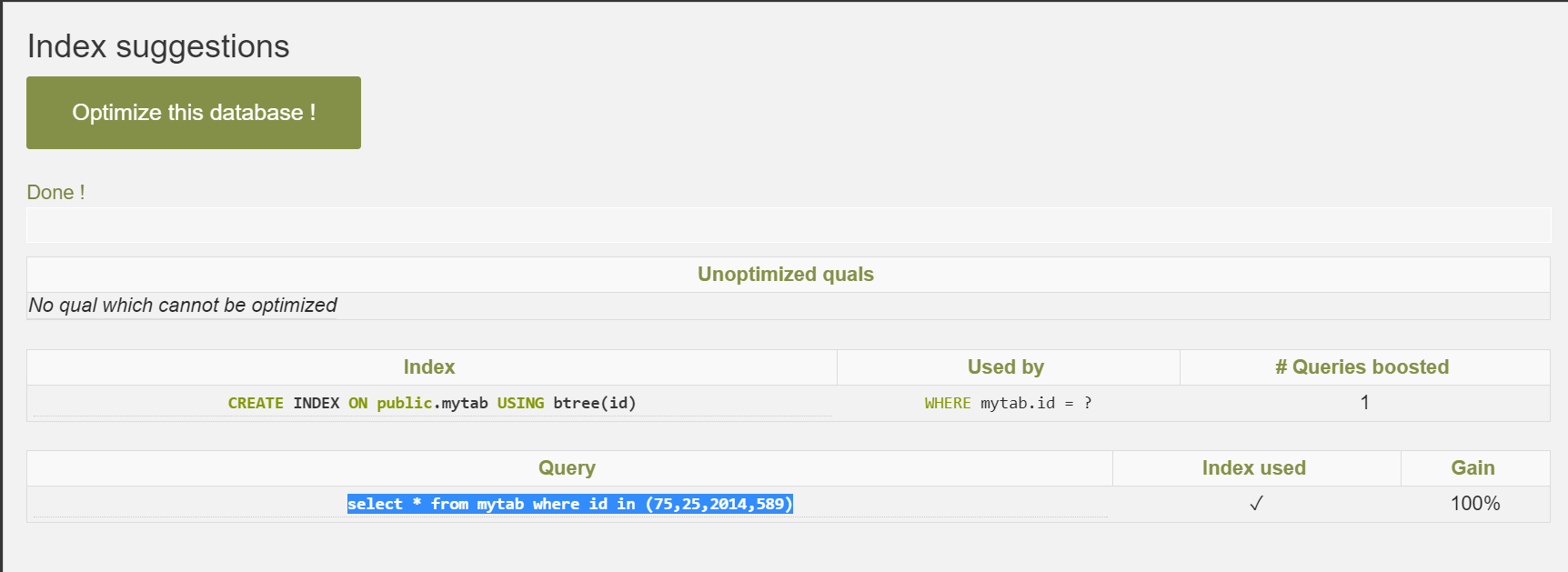The image size is (1568, 572).
Task: Click the queries boosted count of 1
Action: point(1364,403)
